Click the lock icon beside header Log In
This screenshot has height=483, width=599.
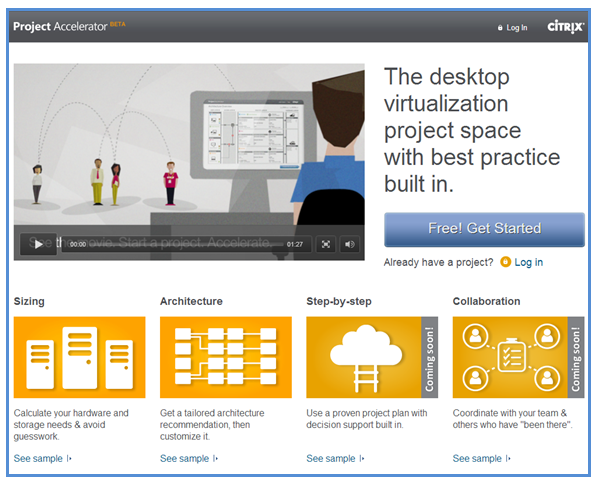(500, 28)
